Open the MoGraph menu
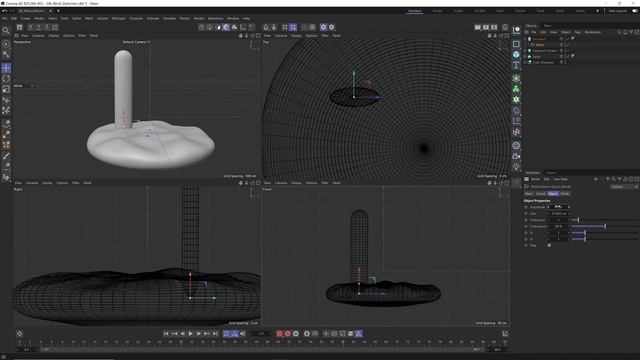Screen dimensions: 640x360 point(119,19)
